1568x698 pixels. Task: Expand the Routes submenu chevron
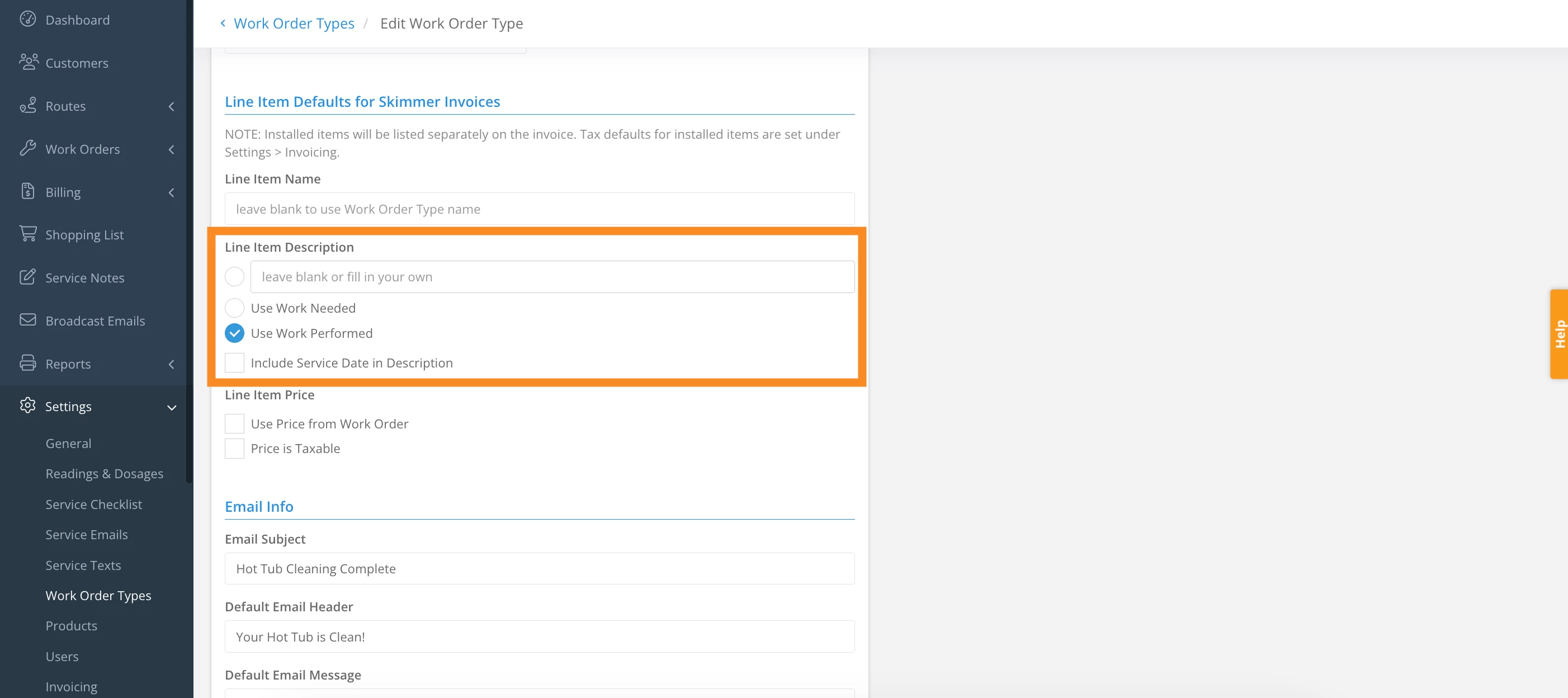[172, 106]
